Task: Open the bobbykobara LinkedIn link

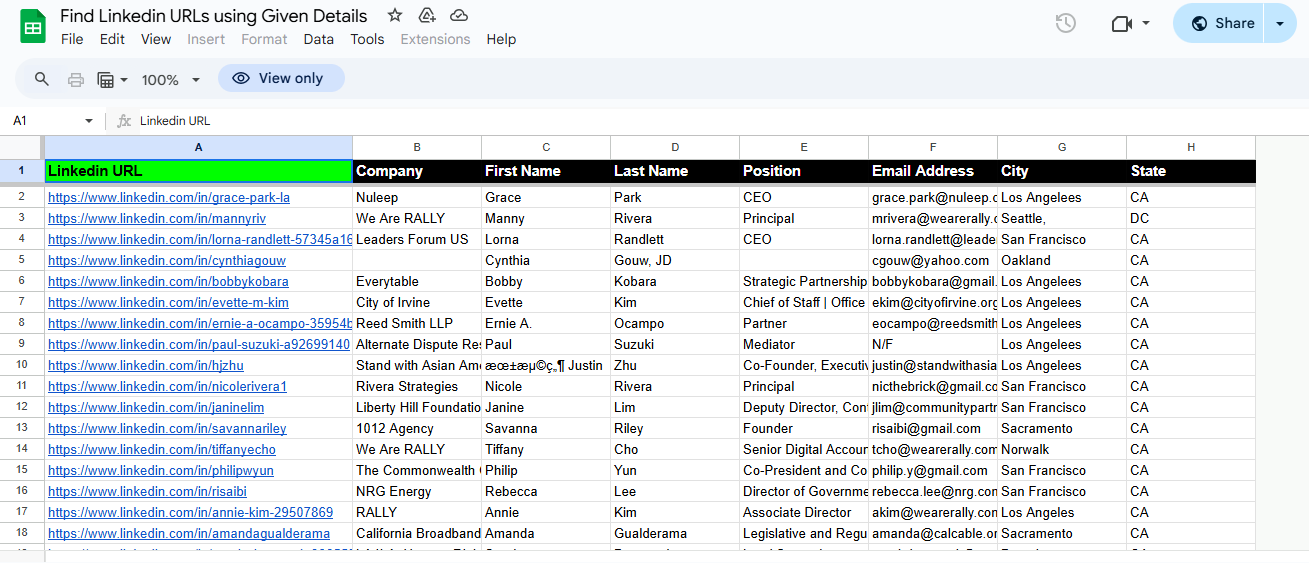Action: [168, 282]
